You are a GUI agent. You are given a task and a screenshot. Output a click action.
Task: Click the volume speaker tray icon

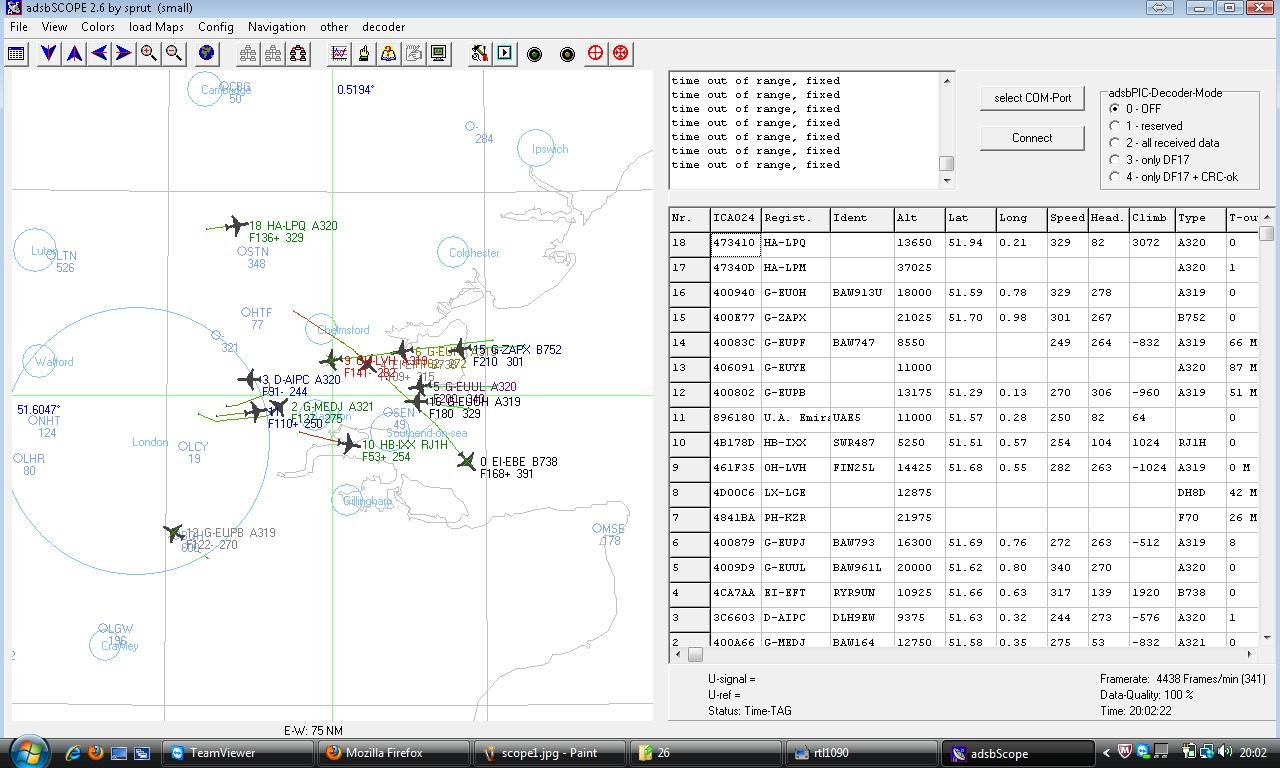pyautogui.click(x=1226, y=753)
